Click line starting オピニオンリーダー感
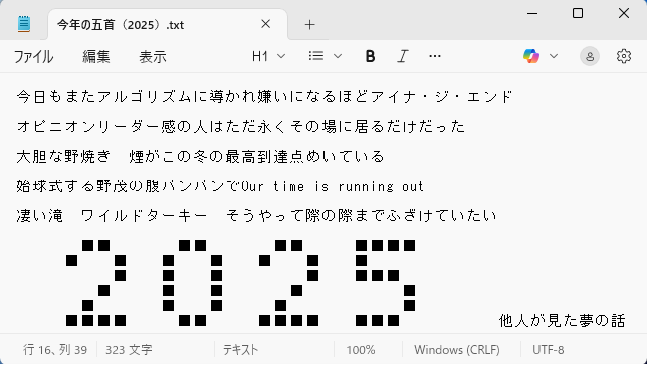This screenshot has height=365, width=648. (x=241, y=126)
